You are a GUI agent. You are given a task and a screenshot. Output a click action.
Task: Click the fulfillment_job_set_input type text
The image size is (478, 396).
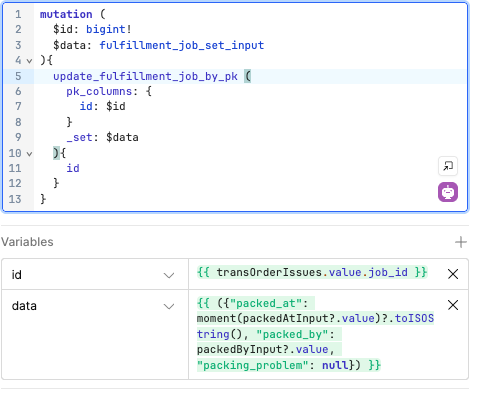click(182, 45)
